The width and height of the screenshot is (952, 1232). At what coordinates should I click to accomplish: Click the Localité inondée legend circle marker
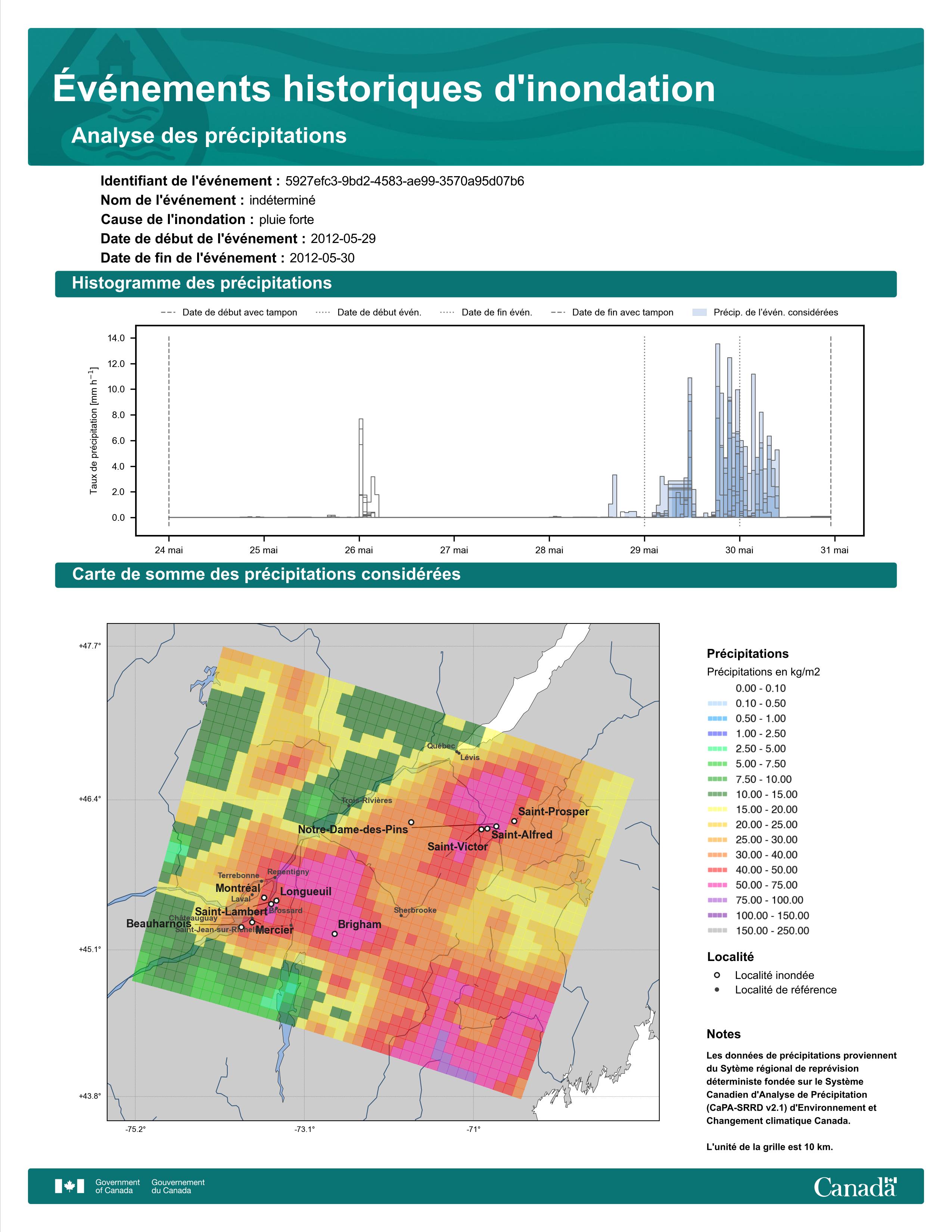pos(717,975)
